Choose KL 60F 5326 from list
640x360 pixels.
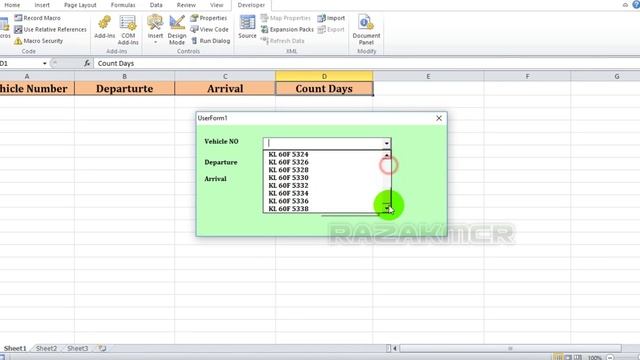[288, 162]
